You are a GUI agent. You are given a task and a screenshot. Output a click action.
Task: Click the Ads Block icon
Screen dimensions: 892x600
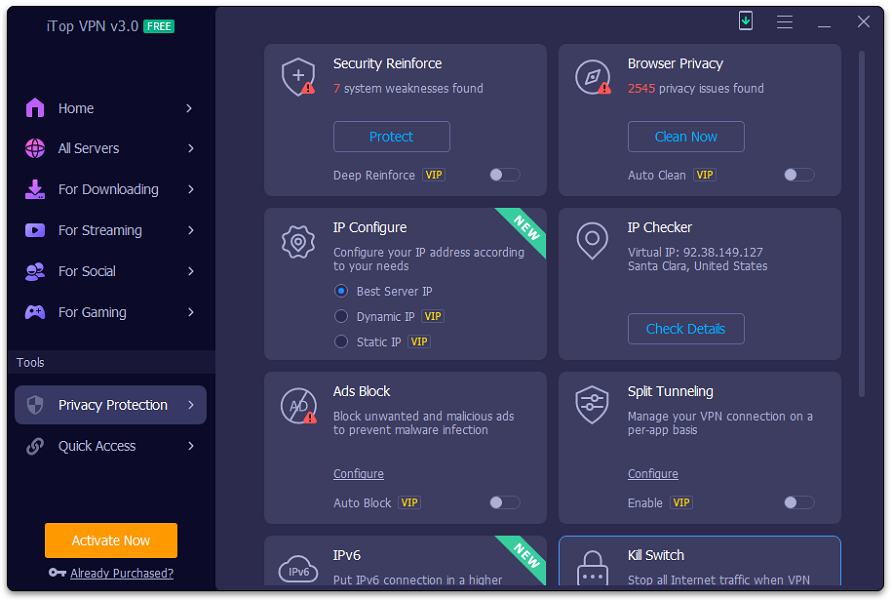(x=298, y=405)
